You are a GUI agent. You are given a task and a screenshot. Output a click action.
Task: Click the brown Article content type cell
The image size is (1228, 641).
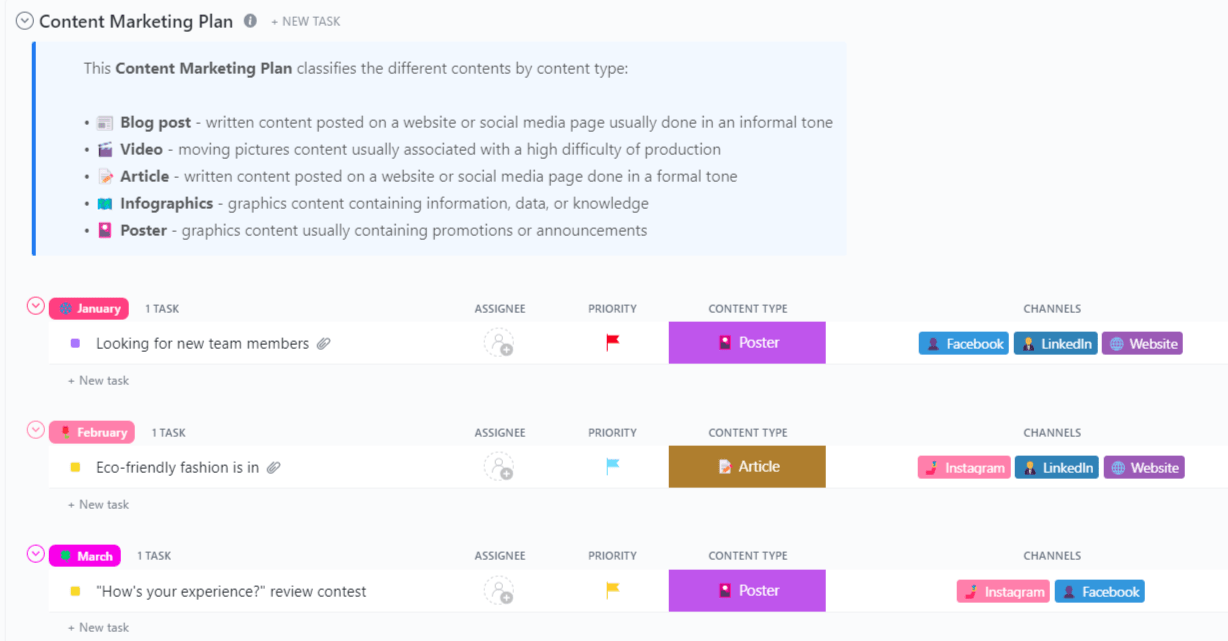747,467
